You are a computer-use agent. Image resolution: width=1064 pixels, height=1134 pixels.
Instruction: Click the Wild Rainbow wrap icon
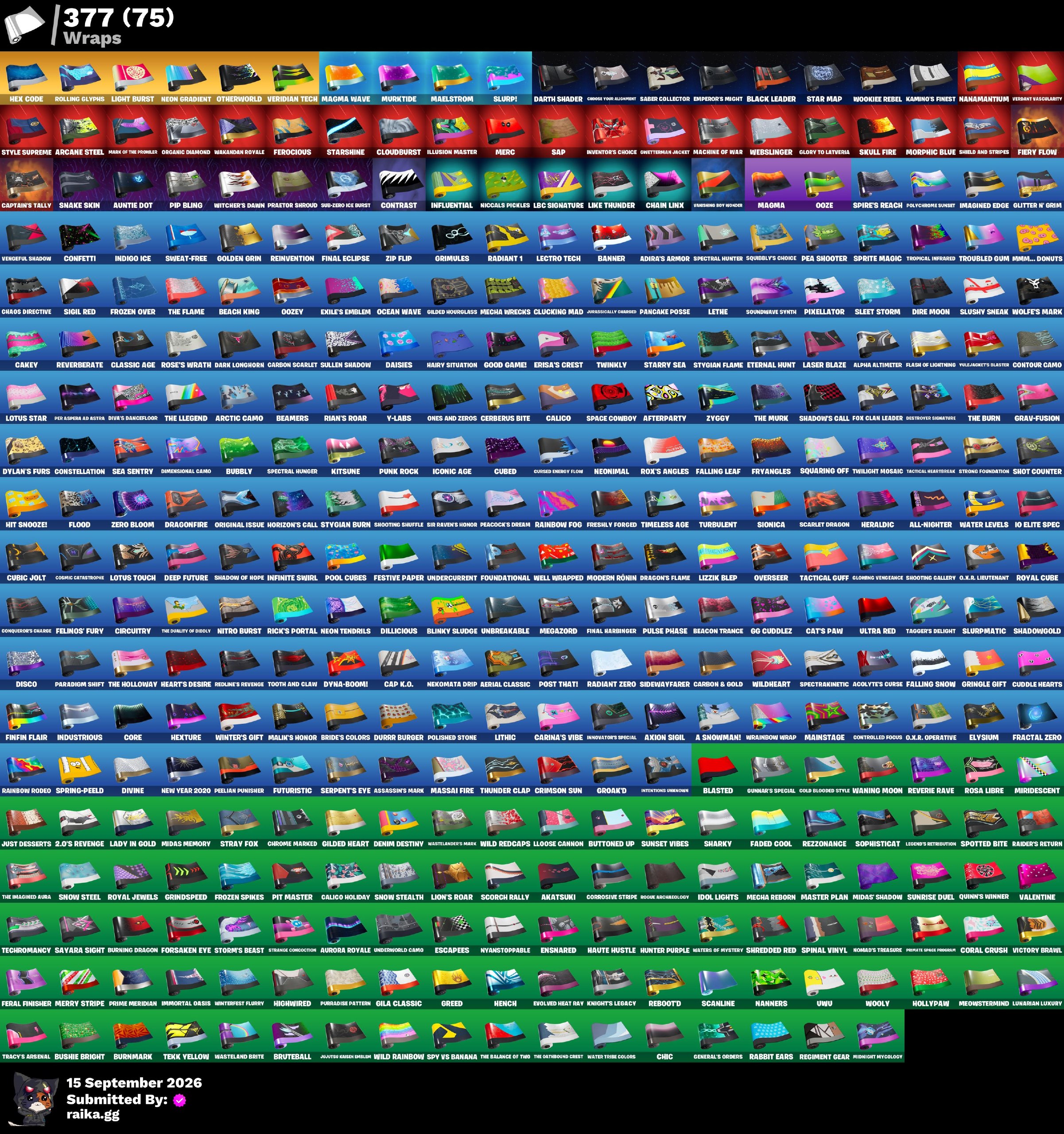(x=399, y=1035)
